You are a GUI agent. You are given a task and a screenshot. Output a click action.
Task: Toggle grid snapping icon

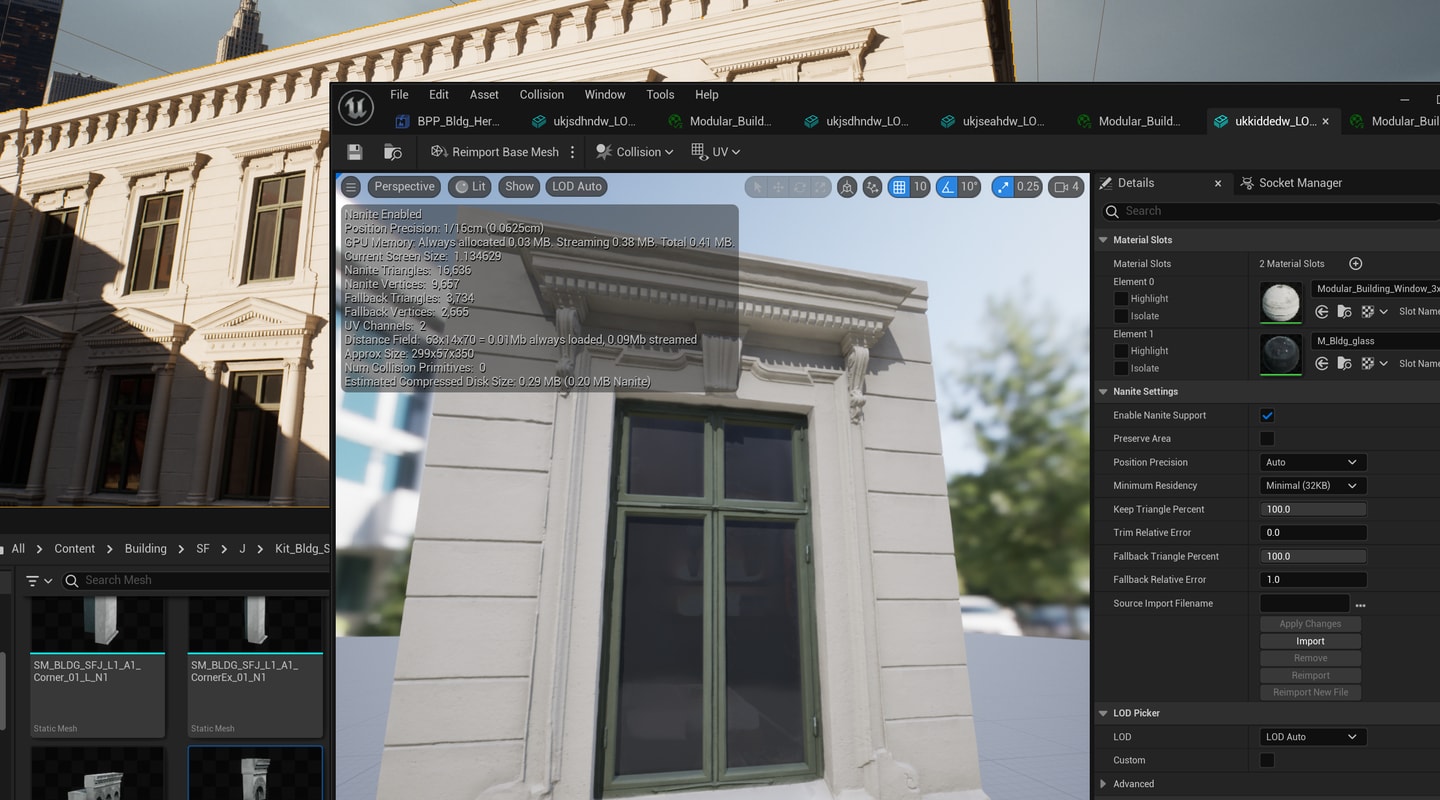pos(899,187)
